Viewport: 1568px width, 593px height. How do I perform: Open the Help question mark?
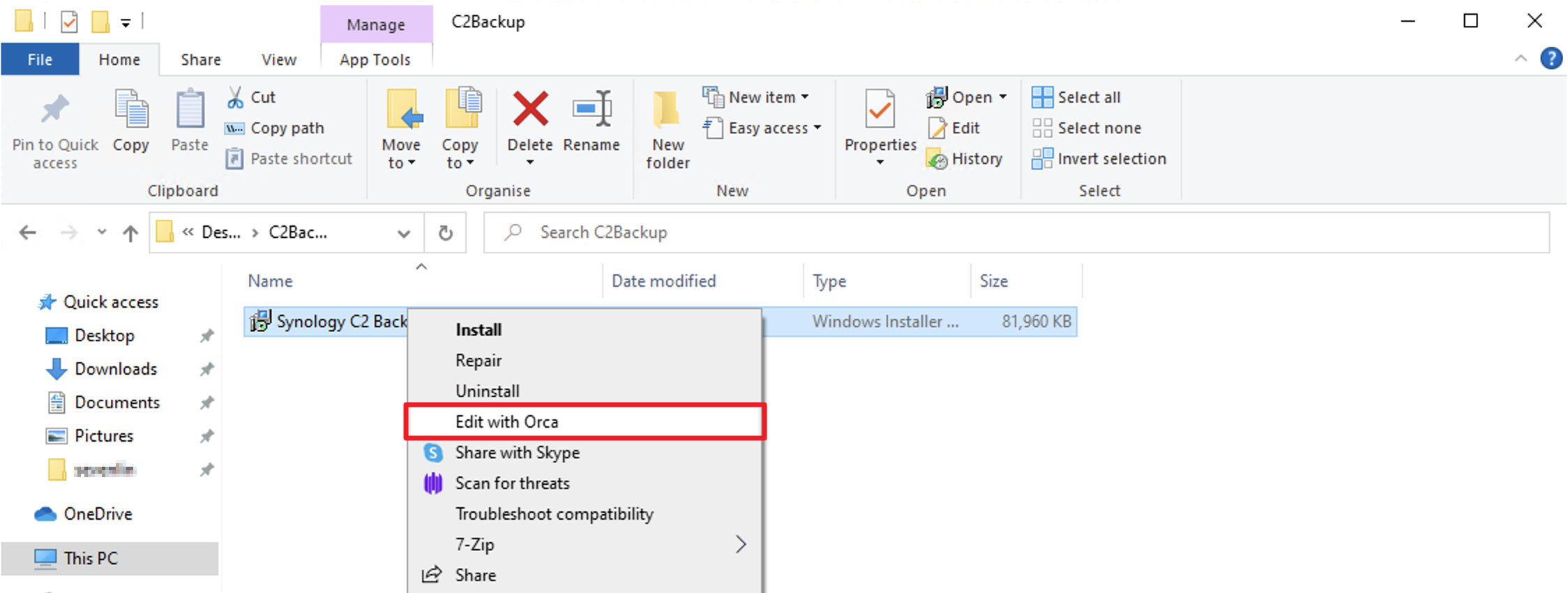[1551, 59]
